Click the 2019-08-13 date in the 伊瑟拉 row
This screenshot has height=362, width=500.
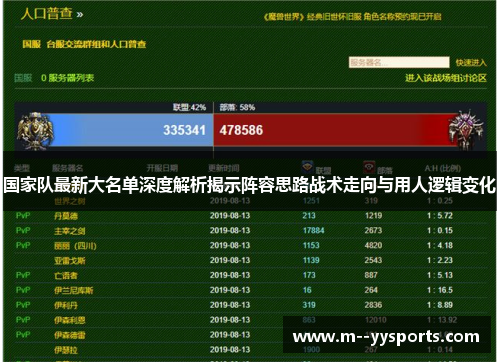coord(230,350)
